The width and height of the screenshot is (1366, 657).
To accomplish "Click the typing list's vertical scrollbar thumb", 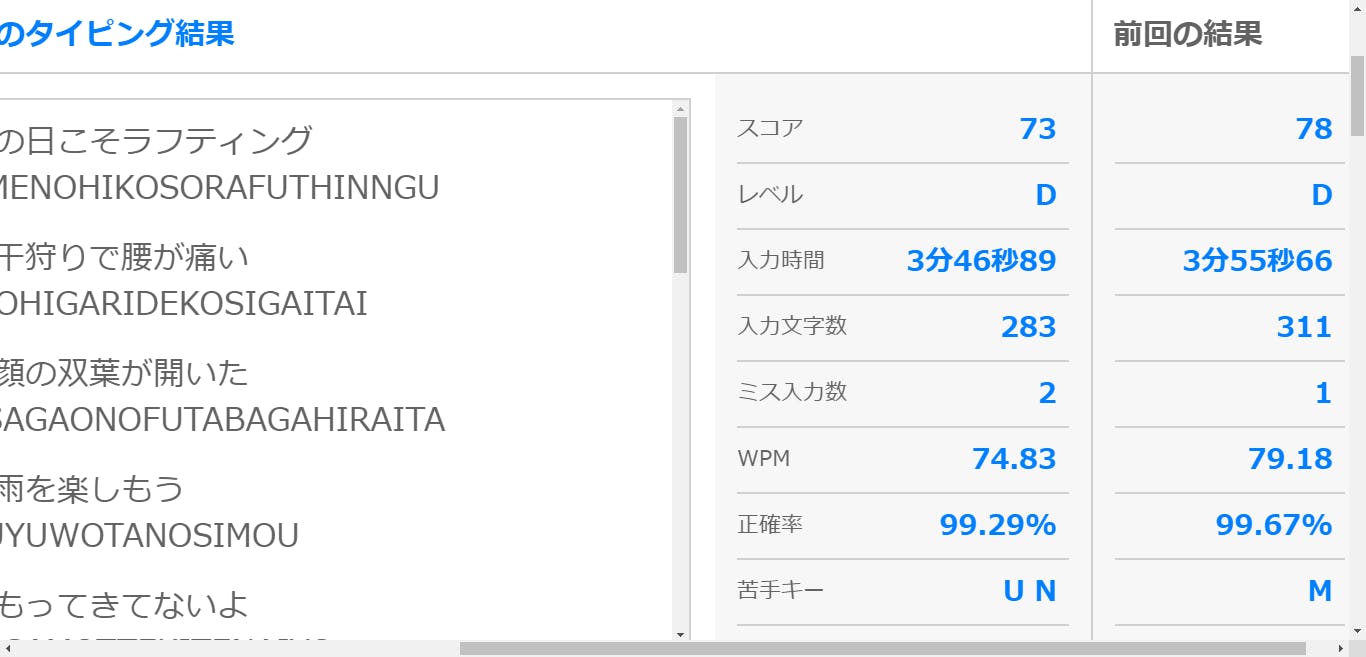I will point(681,195).
